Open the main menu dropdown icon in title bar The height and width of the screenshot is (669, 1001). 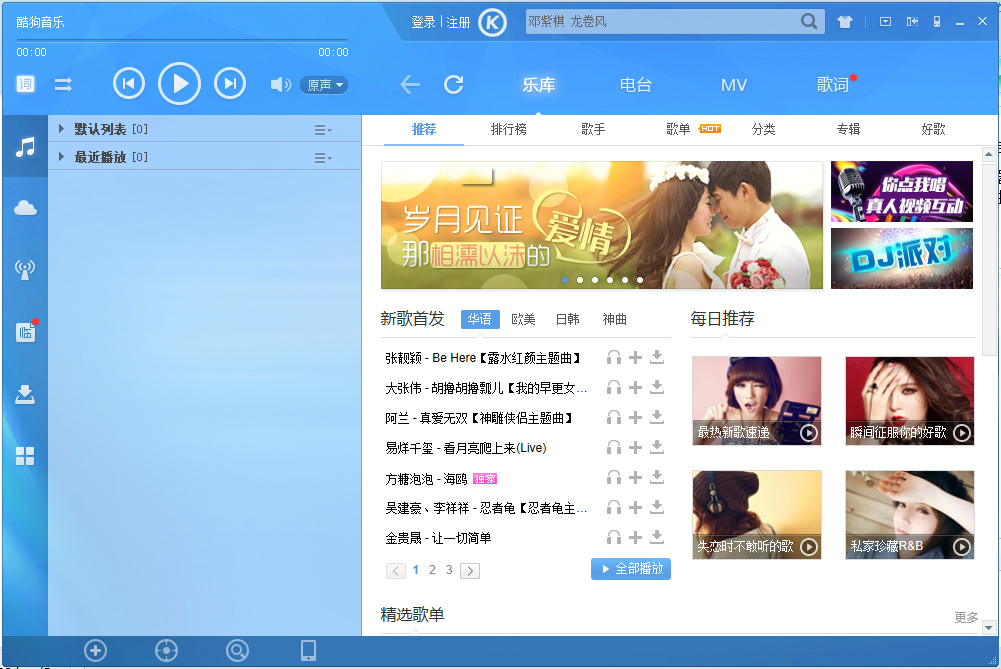tap(885, 22)
